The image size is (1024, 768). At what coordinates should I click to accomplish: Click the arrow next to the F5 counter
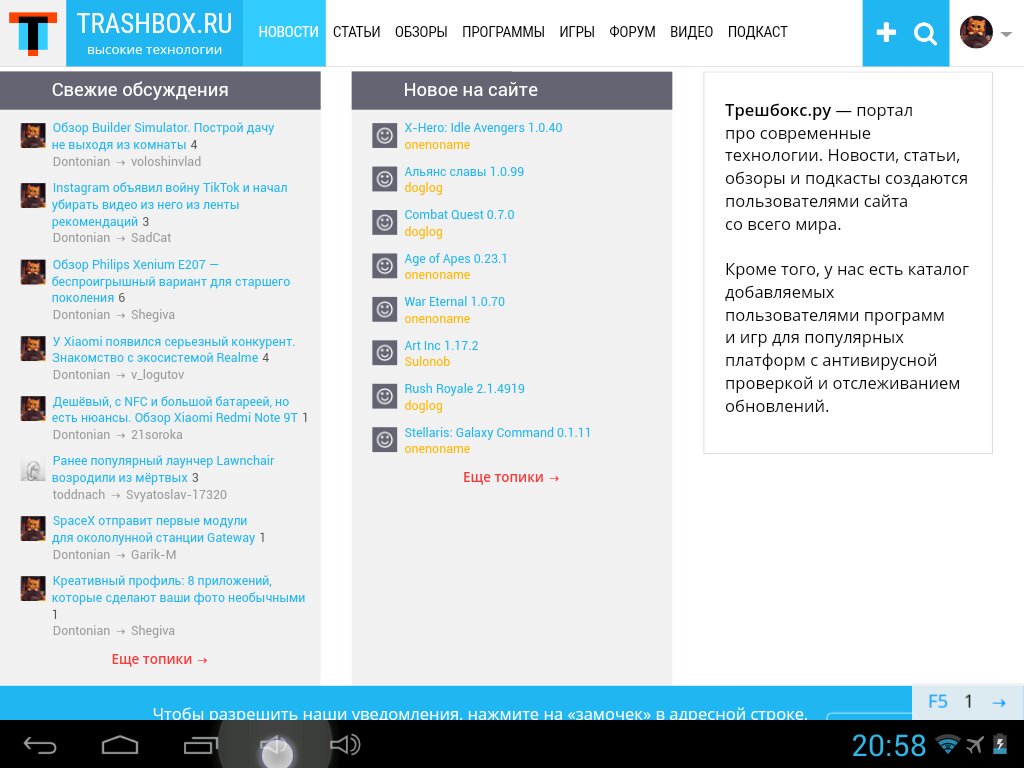tap(999, 703)
